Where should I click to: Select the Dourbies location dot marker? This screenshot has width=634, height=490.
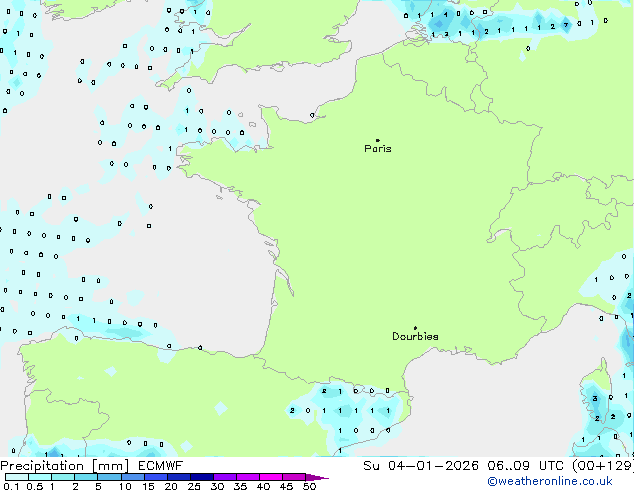pos(415,328)
